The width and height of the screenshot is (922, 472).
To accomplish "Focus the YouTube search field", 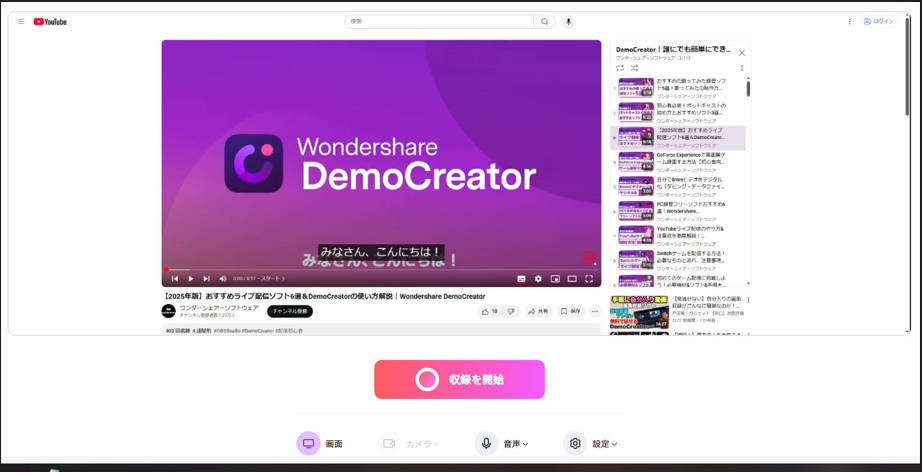I will 439,22.
